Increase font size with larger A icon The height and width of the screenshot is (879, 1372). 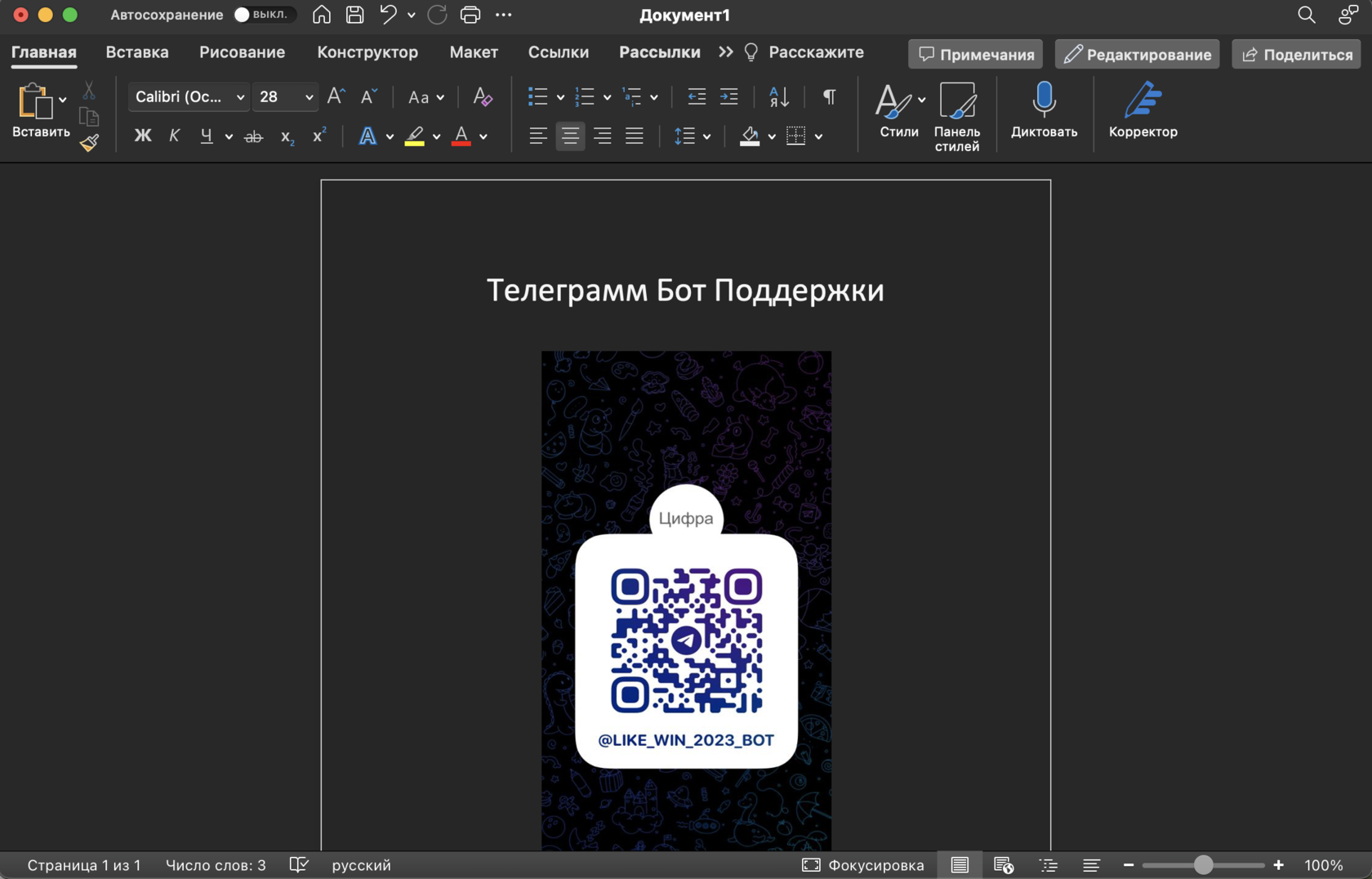[336, 96]
